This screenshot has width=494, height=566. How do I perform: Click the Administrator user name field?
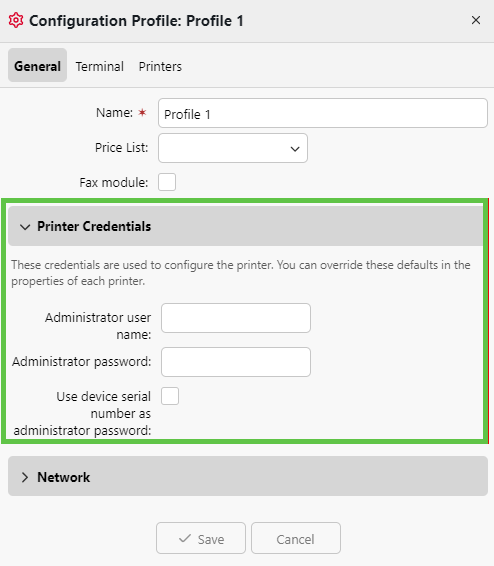(236, 318)
